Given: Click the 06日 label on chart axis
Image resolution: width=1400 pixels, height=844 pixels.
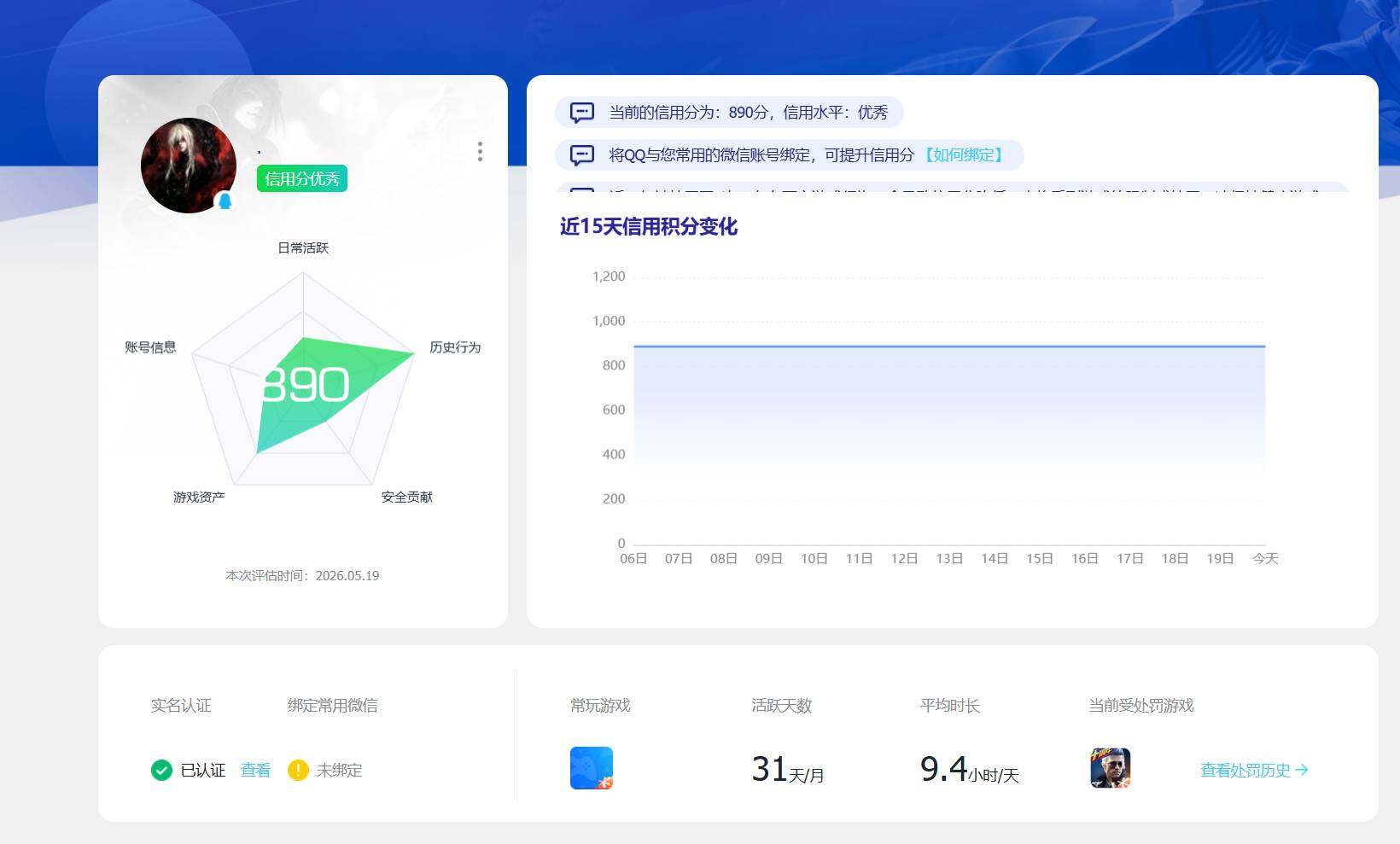Looking at the screenshot, I should 633,558.
